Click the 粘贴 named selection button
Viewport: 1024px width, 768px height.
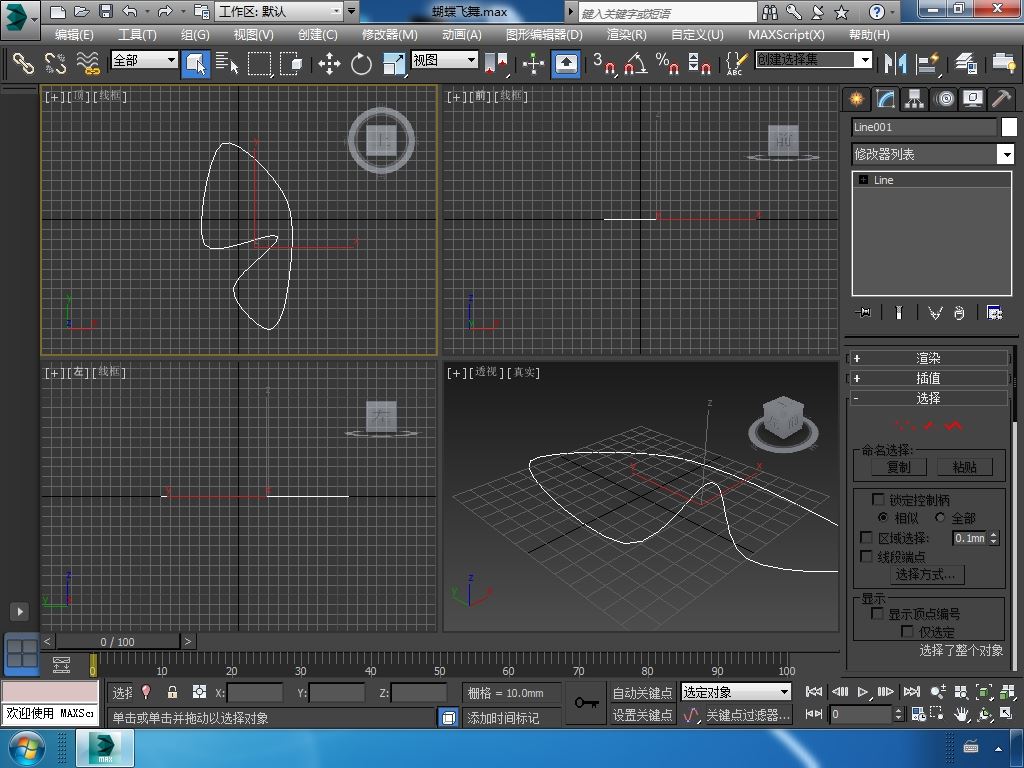965,467
